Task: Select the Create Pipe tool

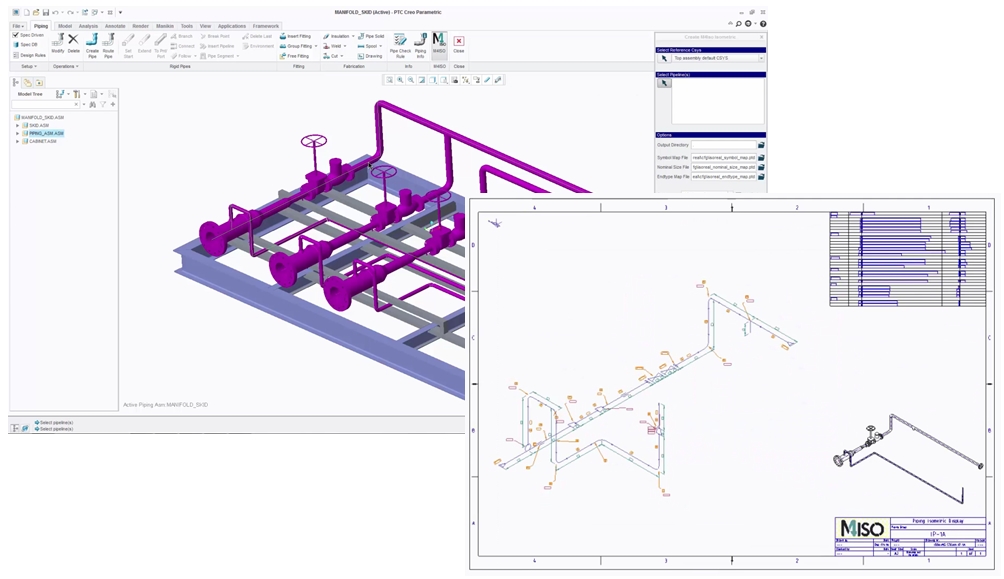Action: 92,45
